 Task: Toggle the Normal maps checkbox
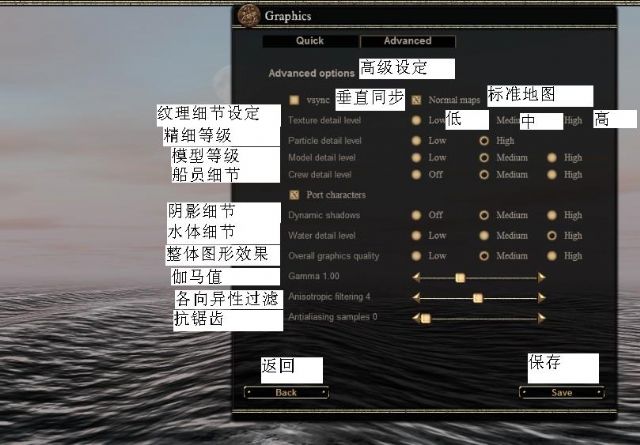point(416,100)
